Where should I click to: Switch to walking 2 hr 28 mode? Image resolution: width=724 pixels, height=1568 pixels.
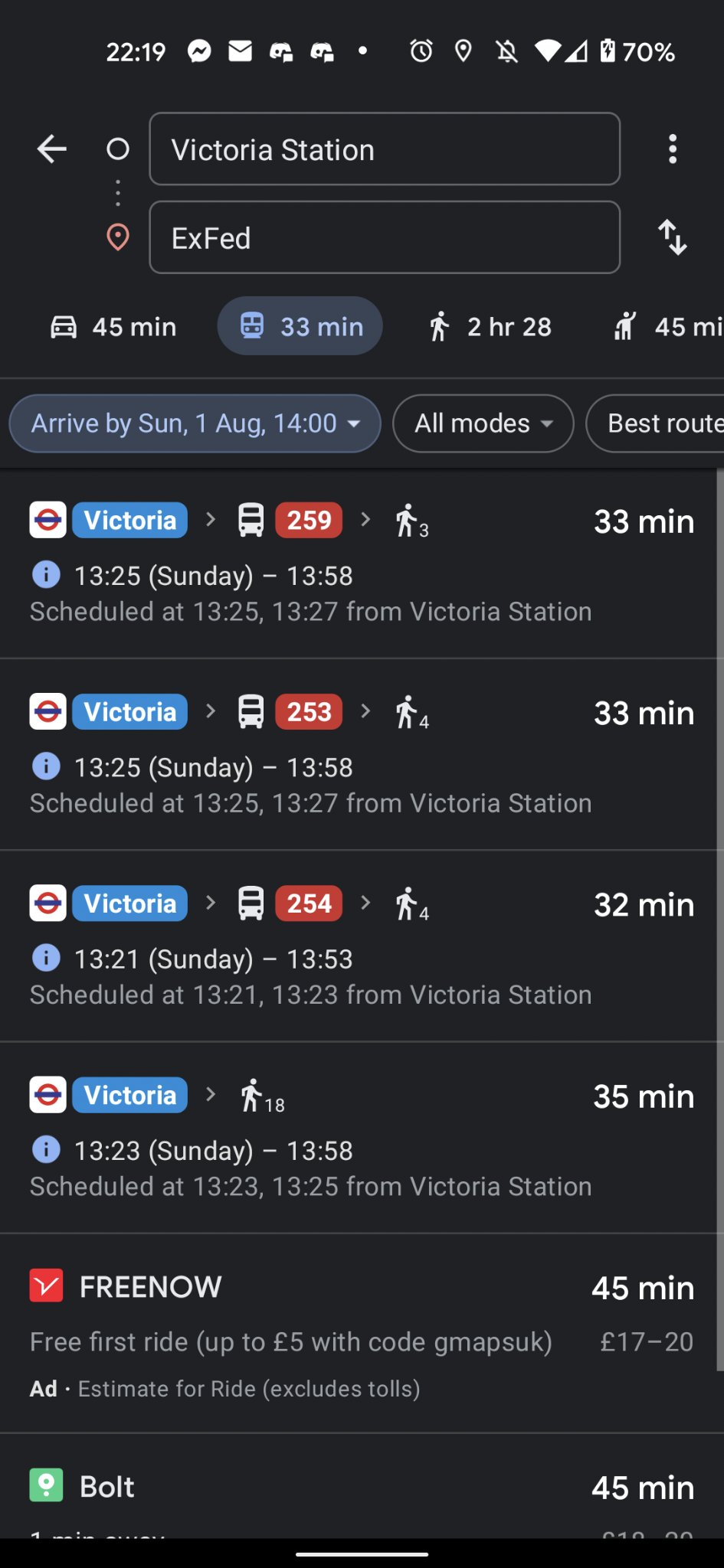[x=490, y=326]
